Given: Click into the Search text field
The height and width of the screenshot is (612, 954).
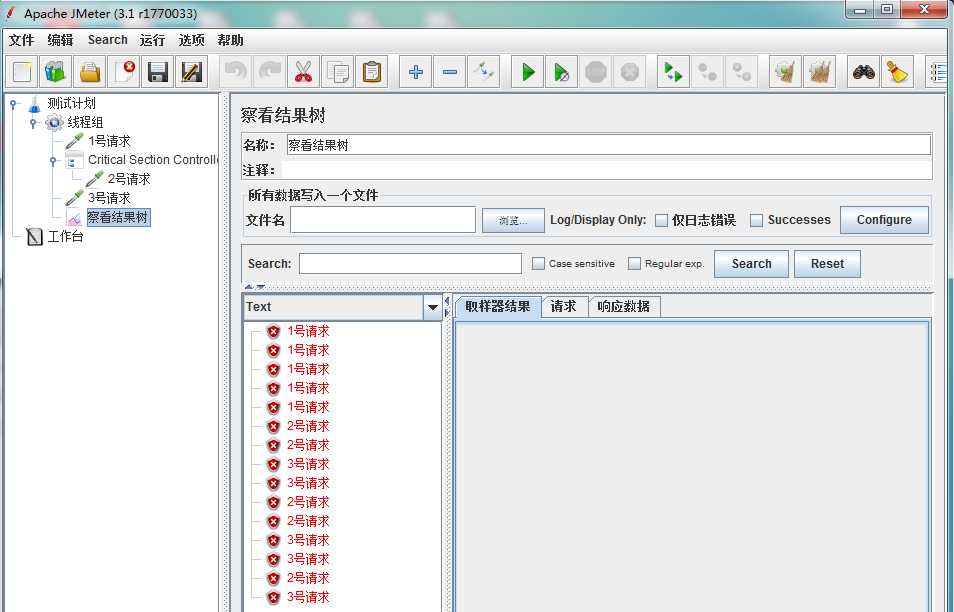Looking at the screenshot, I should (x=411, y=263).
